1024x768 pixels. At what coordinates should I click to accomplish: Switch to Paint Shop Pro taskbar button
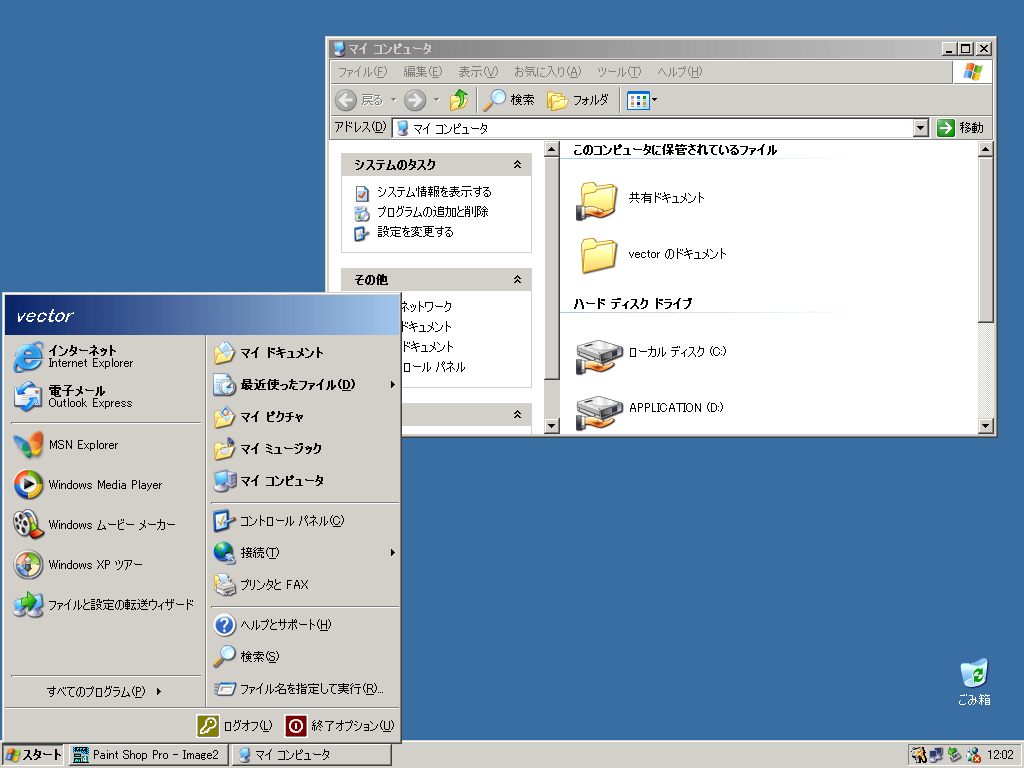click(x=148, y=755)
